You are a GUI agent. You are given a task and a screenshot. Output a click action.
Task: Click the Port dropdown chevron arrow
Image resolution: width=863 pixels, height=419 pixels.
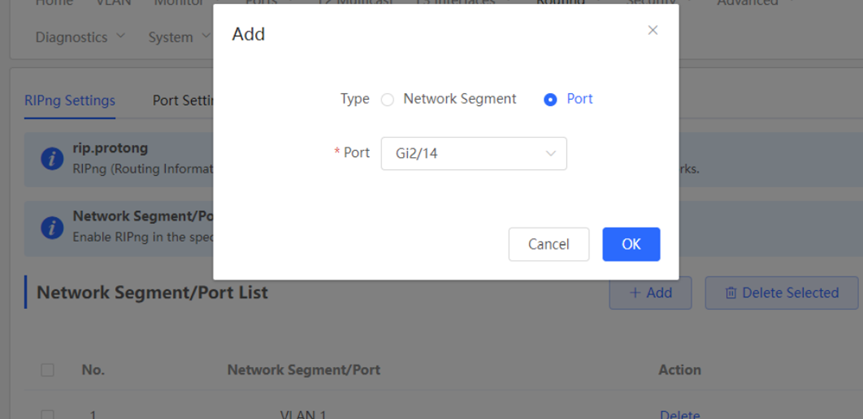(550, 154)
